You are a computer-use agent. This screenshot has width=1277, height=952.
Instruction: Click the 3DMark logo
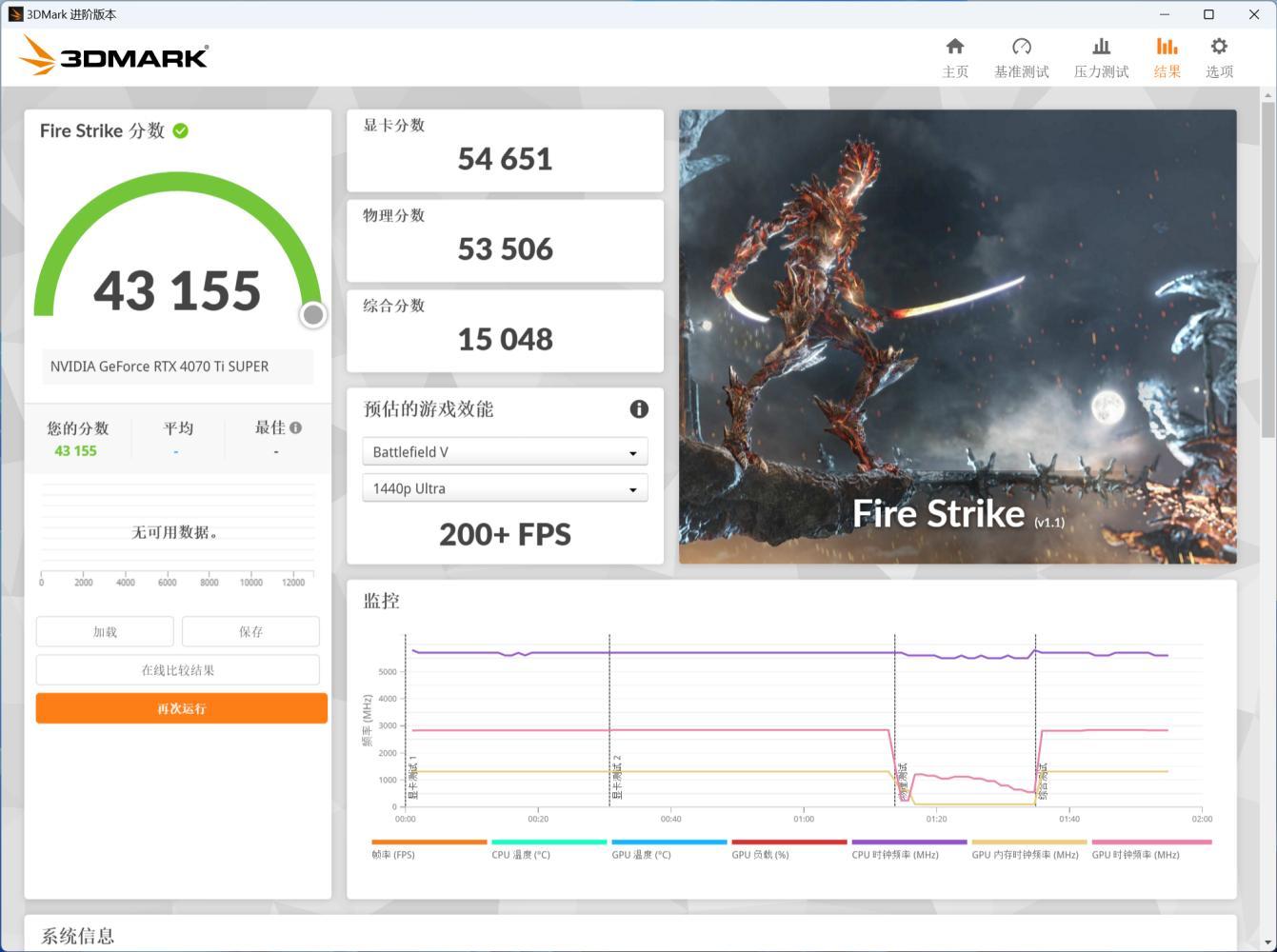pyautogui.click(x=112, y=55)
